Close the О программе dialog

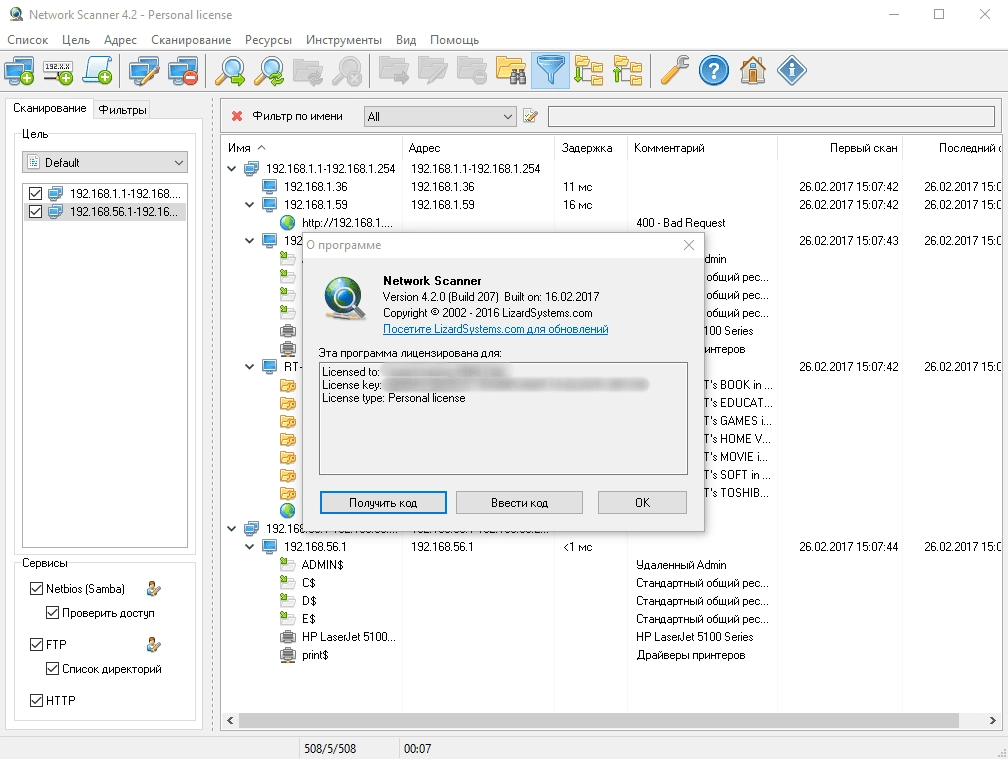tap(688, 245)
